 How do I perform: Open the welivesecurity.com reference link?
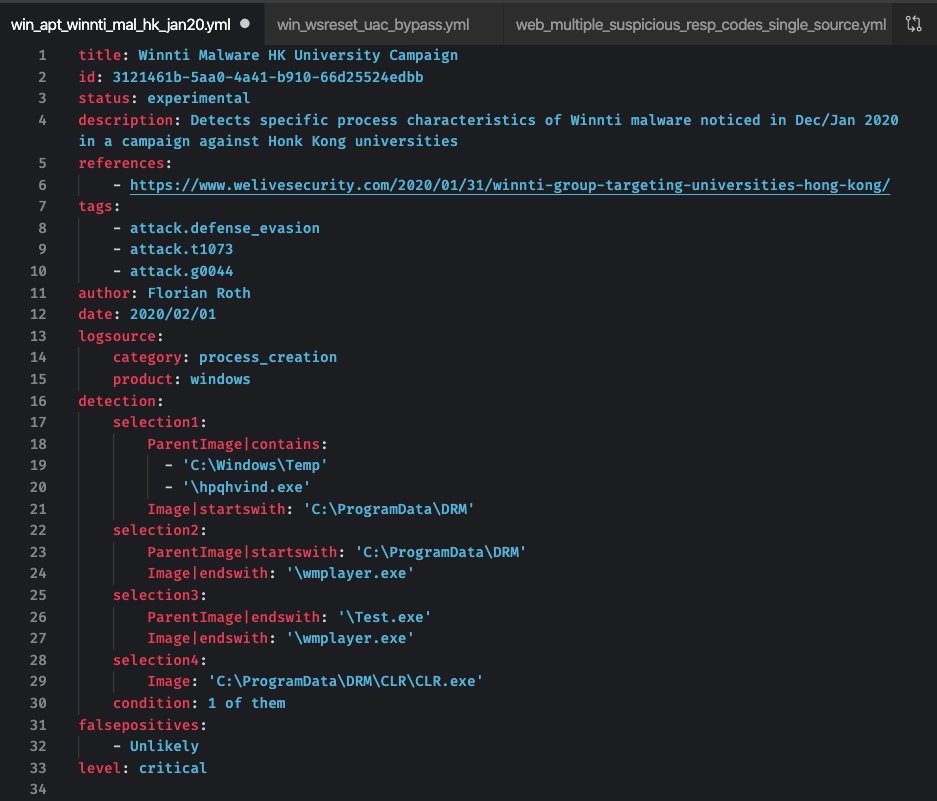tap(510, 185)
